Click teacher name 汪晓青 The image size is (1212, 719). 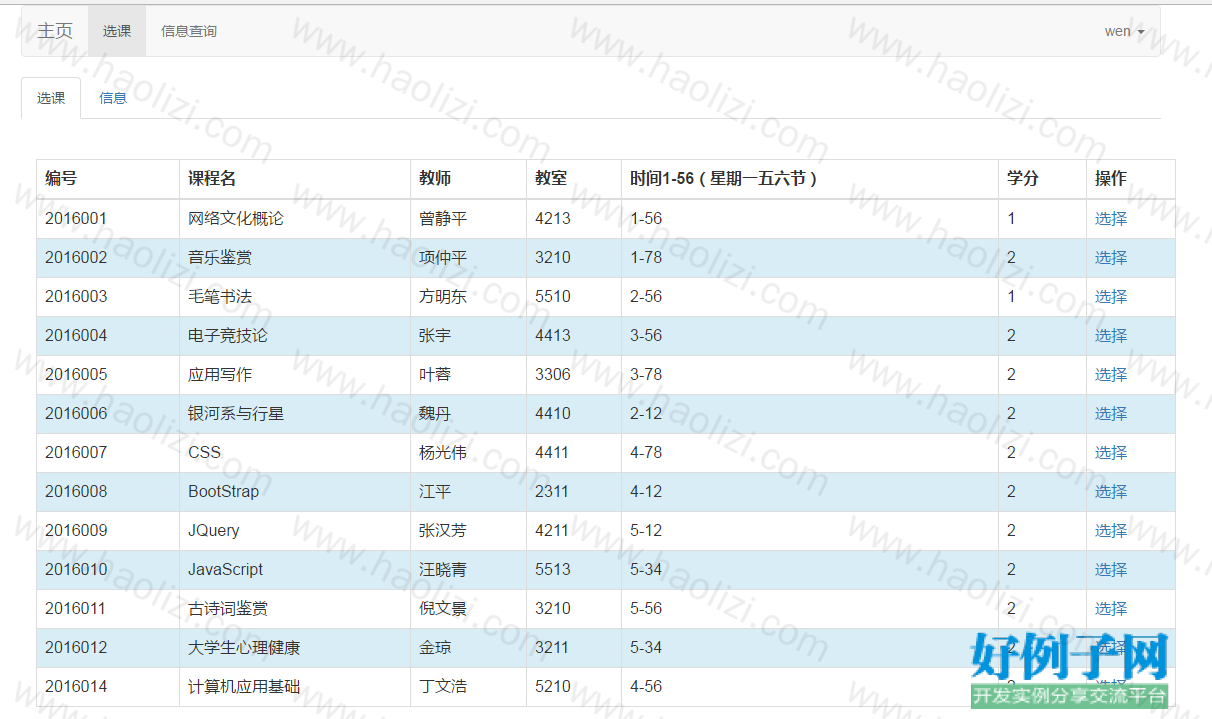[443, 569]
